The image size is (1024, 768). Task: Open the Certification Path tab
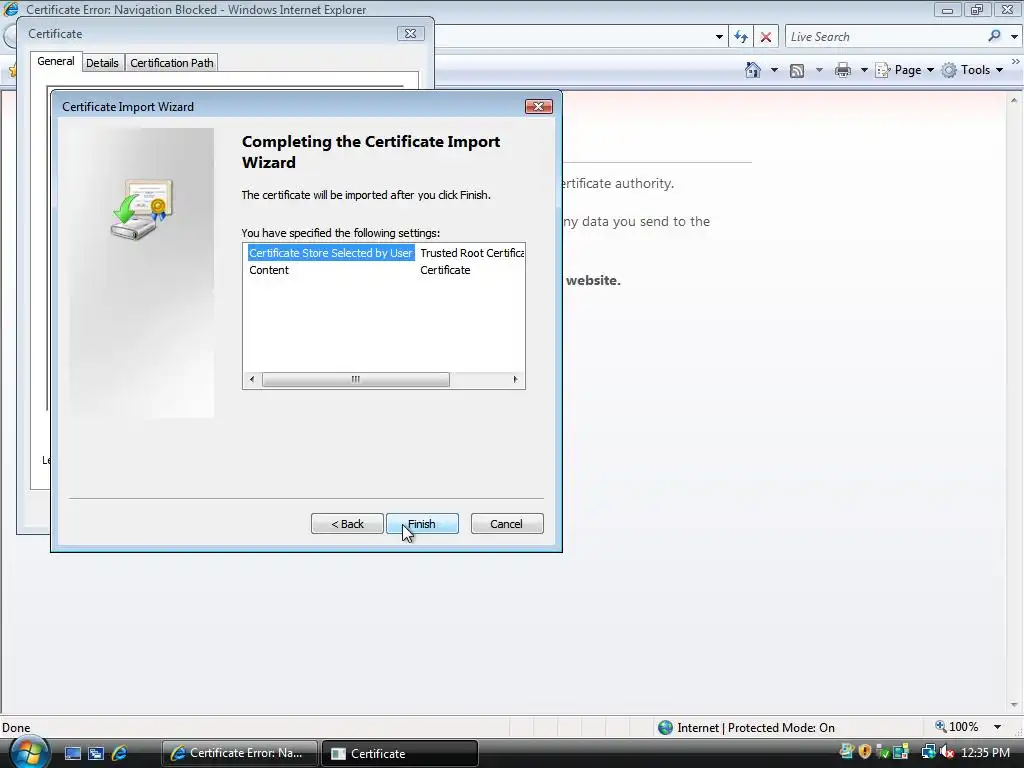(172, 63)
